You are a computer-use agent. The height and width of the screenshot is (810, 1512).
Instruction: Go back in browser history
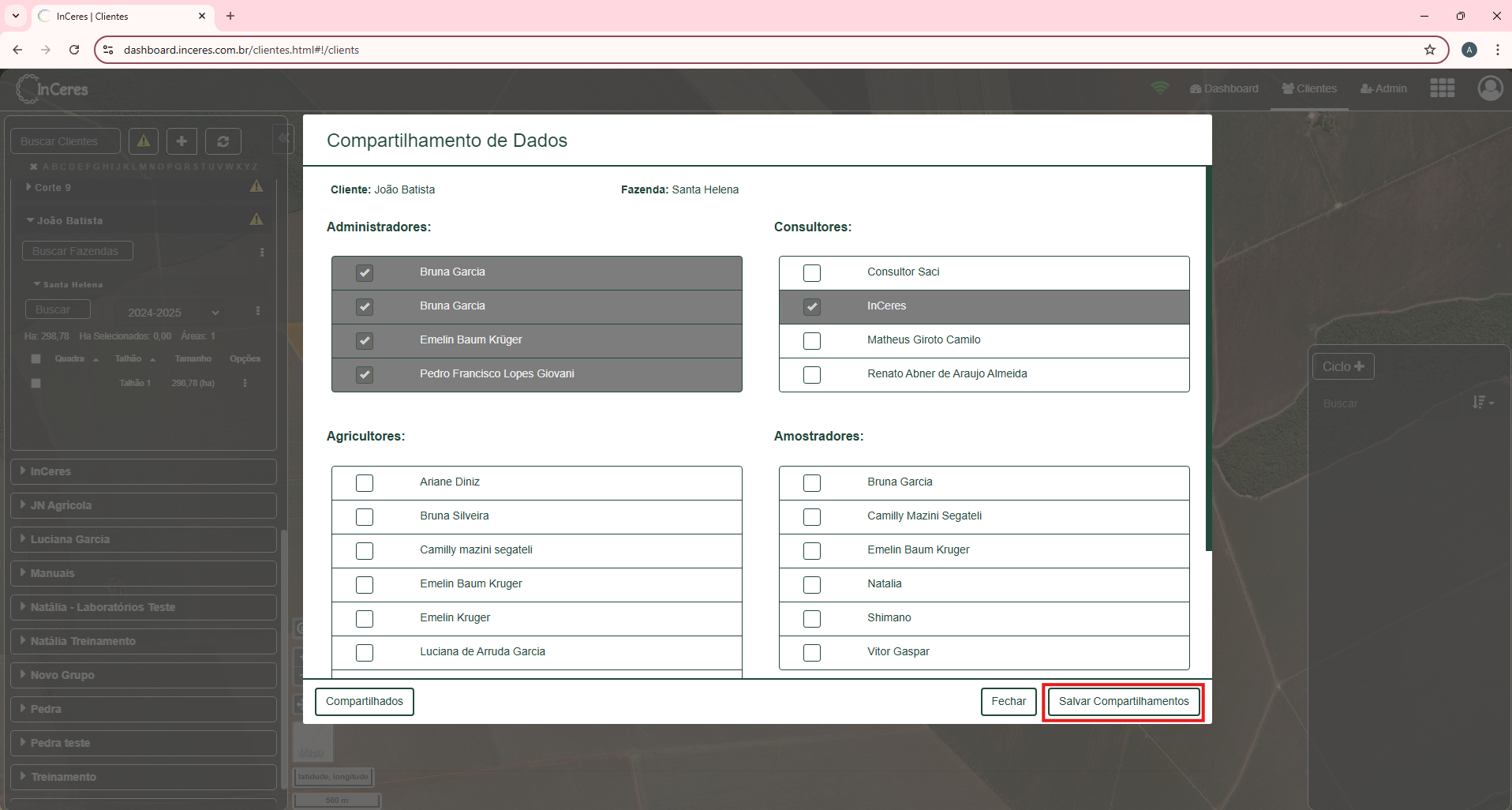point(17,50)
